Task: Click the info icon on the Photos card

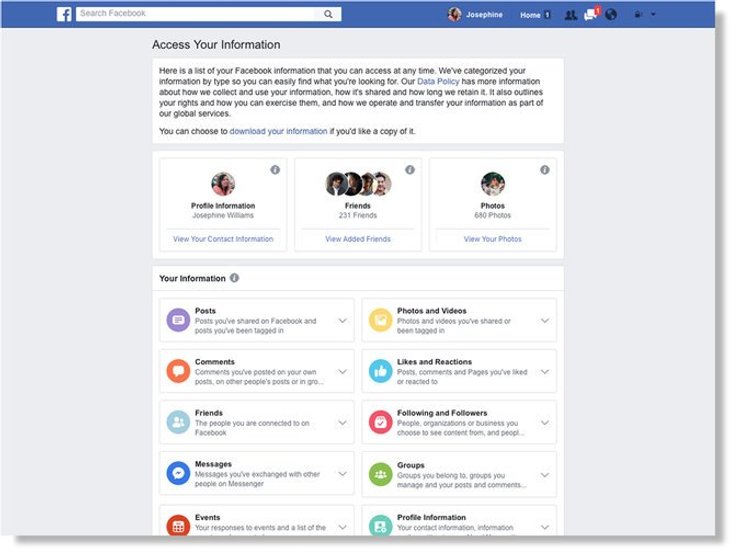Action: click(x=545, y=170)
